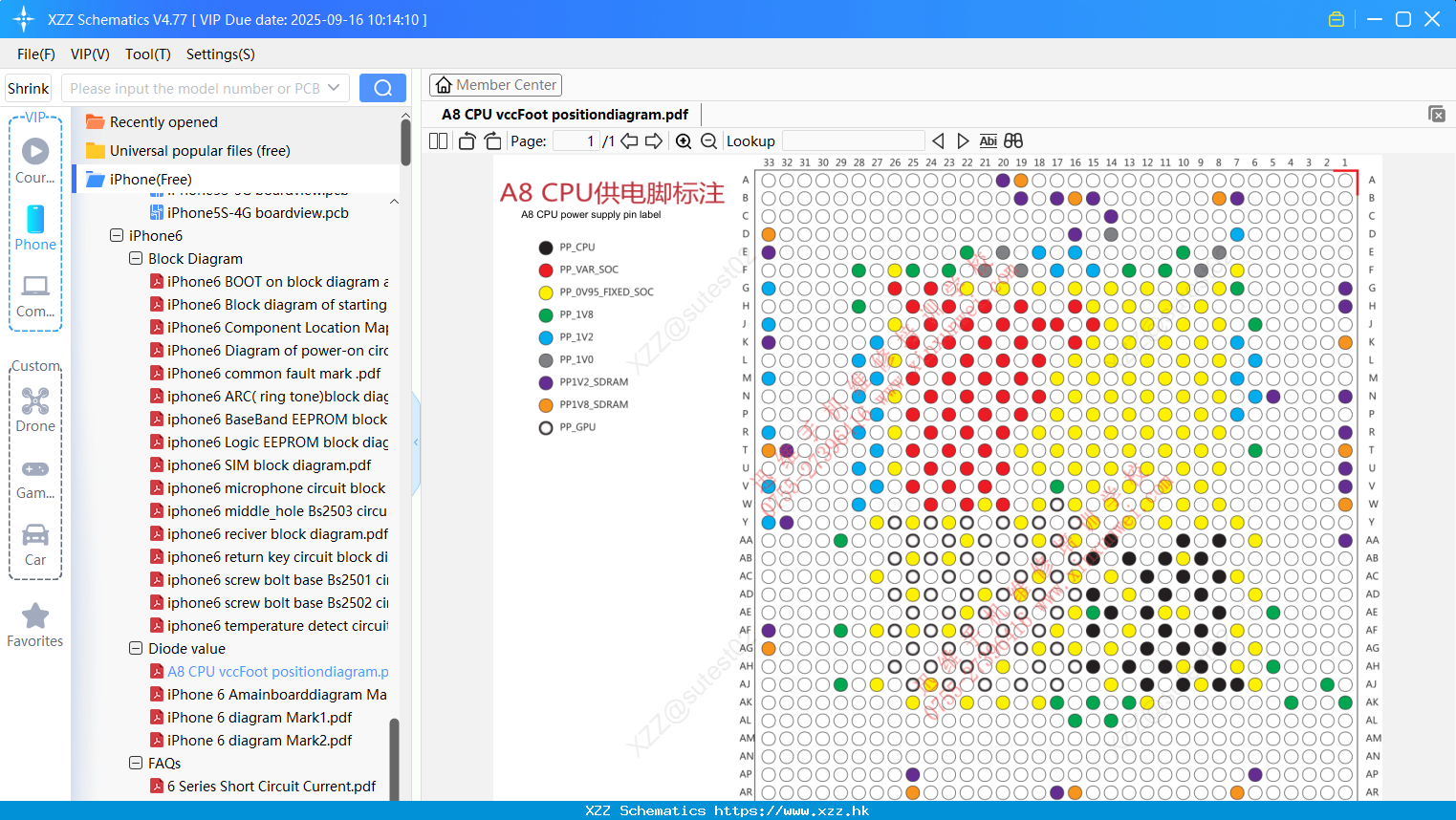Open the Drone category
The width and height of the screenshot is (1456, 820).
click(x=35, y=409)
